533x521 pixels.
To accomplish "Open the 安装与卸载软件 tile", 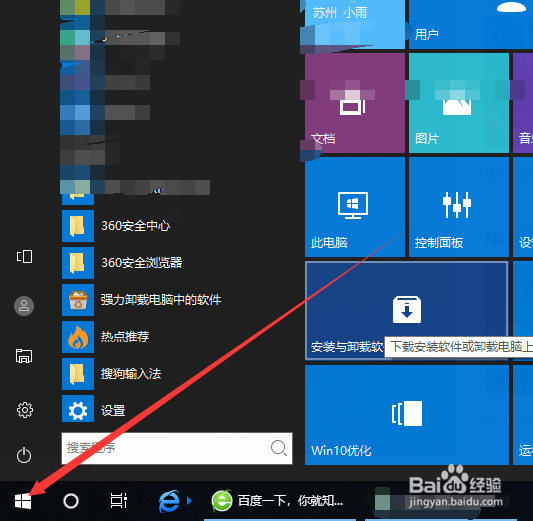I will pyautogui.click(x=407, y=311).
